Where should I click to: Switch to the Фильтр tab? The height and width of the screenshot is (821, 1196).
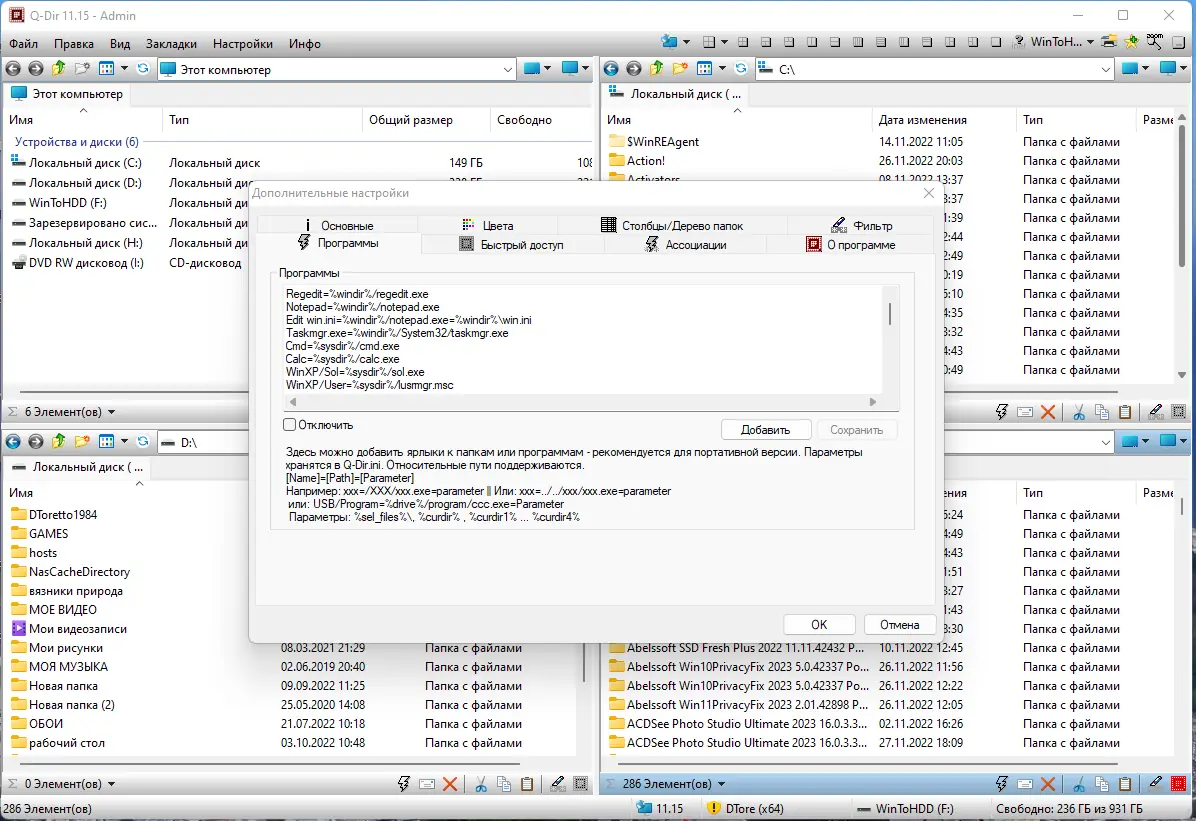[861, 225]
